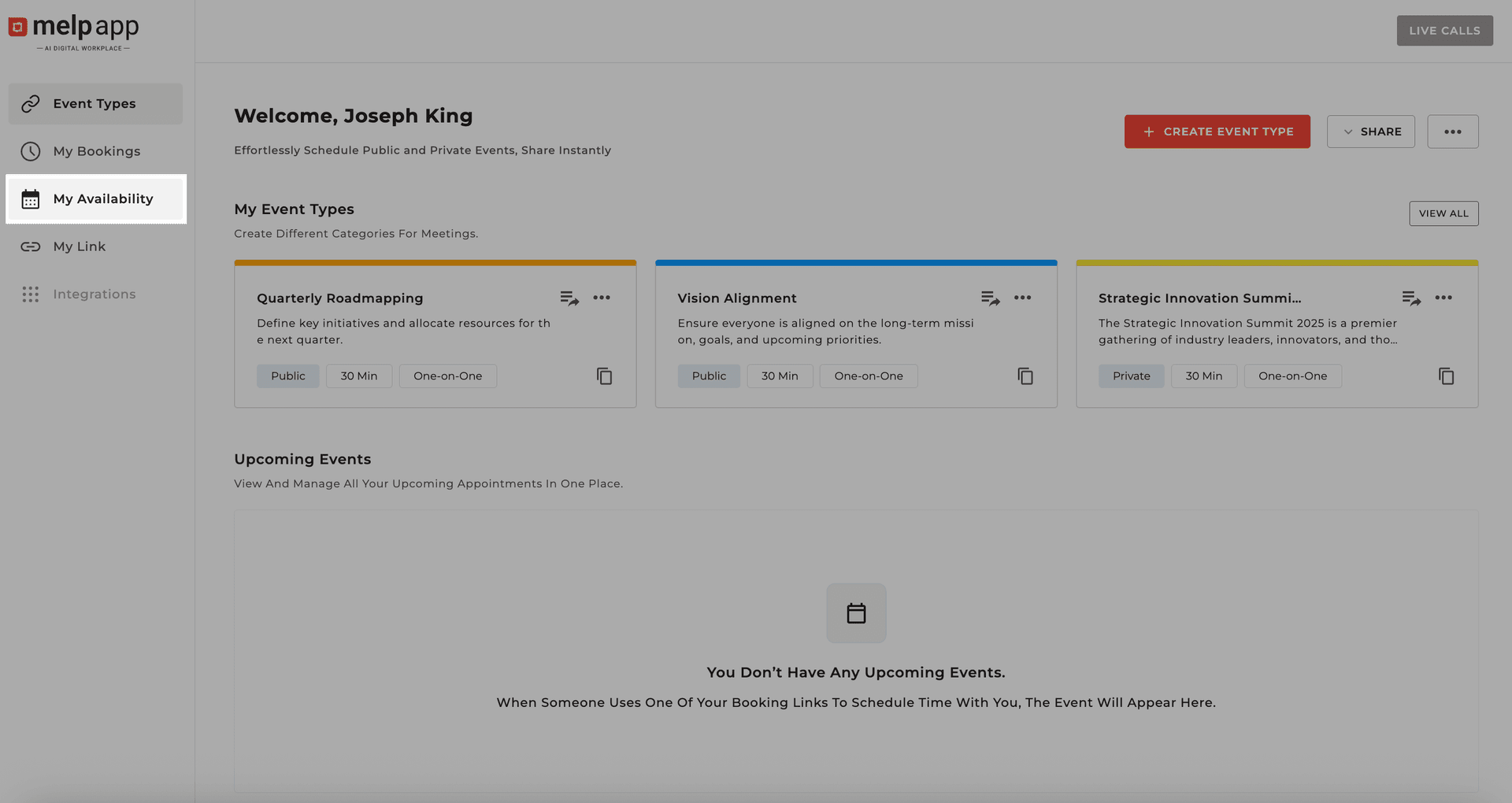The height and width of the screenshot is (803, 1512).
Task: Click the calendar icon in Upcoming Events
Action: 856,612
